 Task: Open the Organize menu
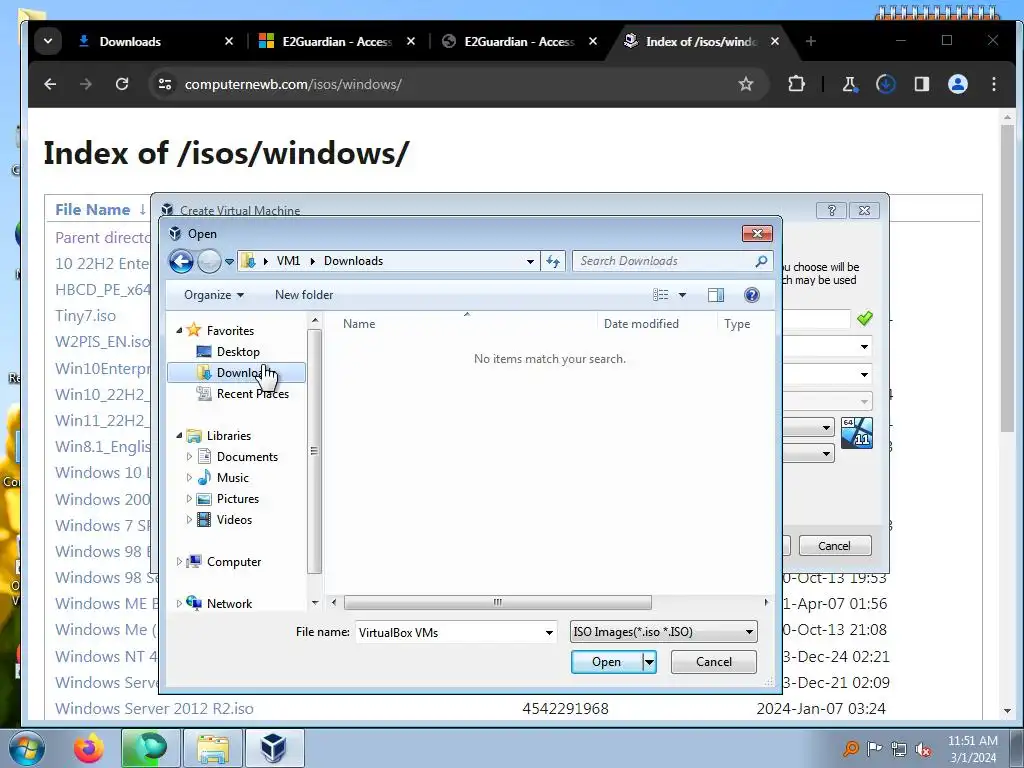(x=214, y=295)
